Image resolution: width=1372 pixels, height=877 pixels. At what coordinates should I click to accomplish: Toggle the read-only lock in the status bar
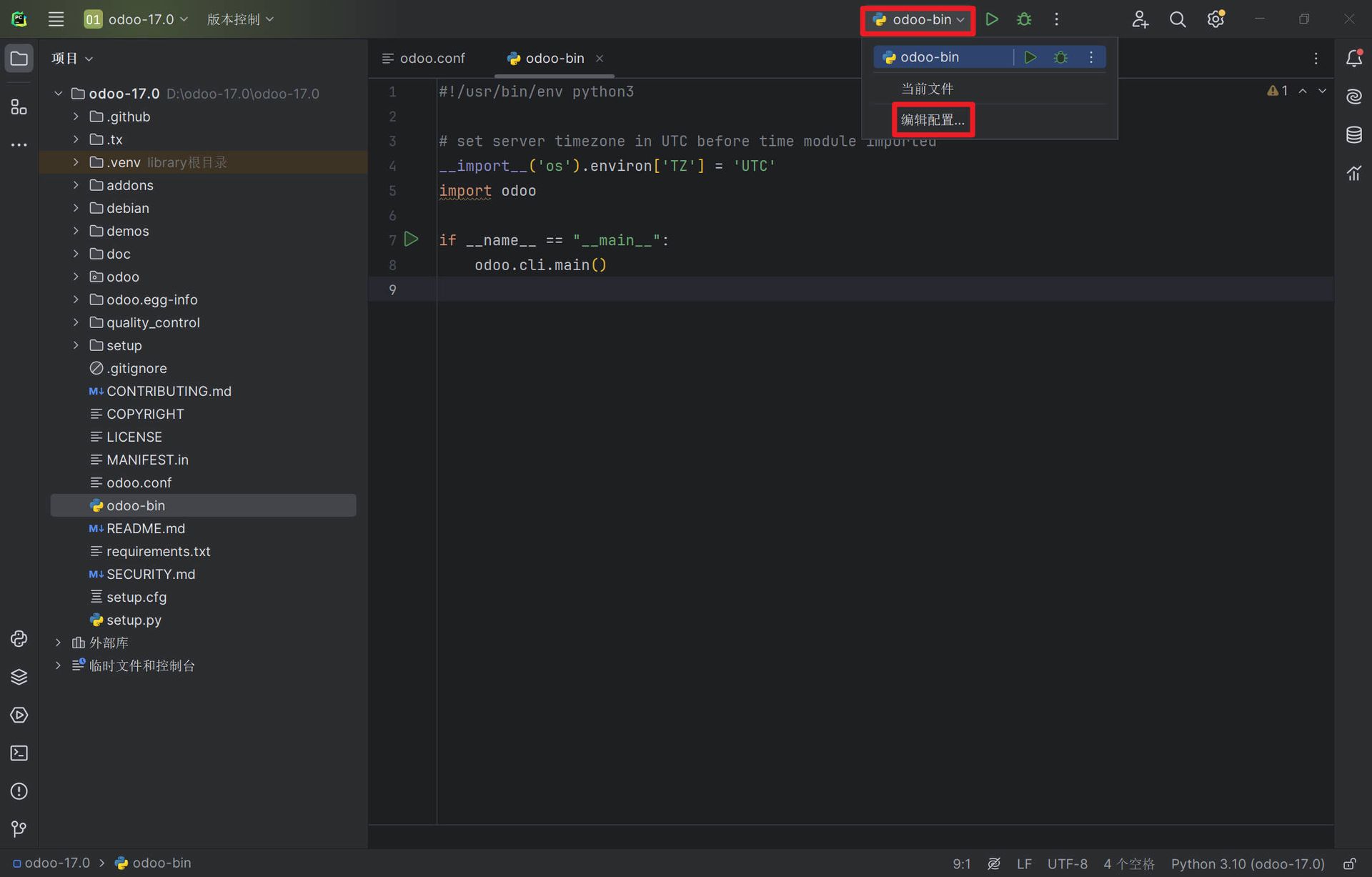pyautogui.click(x=1349, y=864)
